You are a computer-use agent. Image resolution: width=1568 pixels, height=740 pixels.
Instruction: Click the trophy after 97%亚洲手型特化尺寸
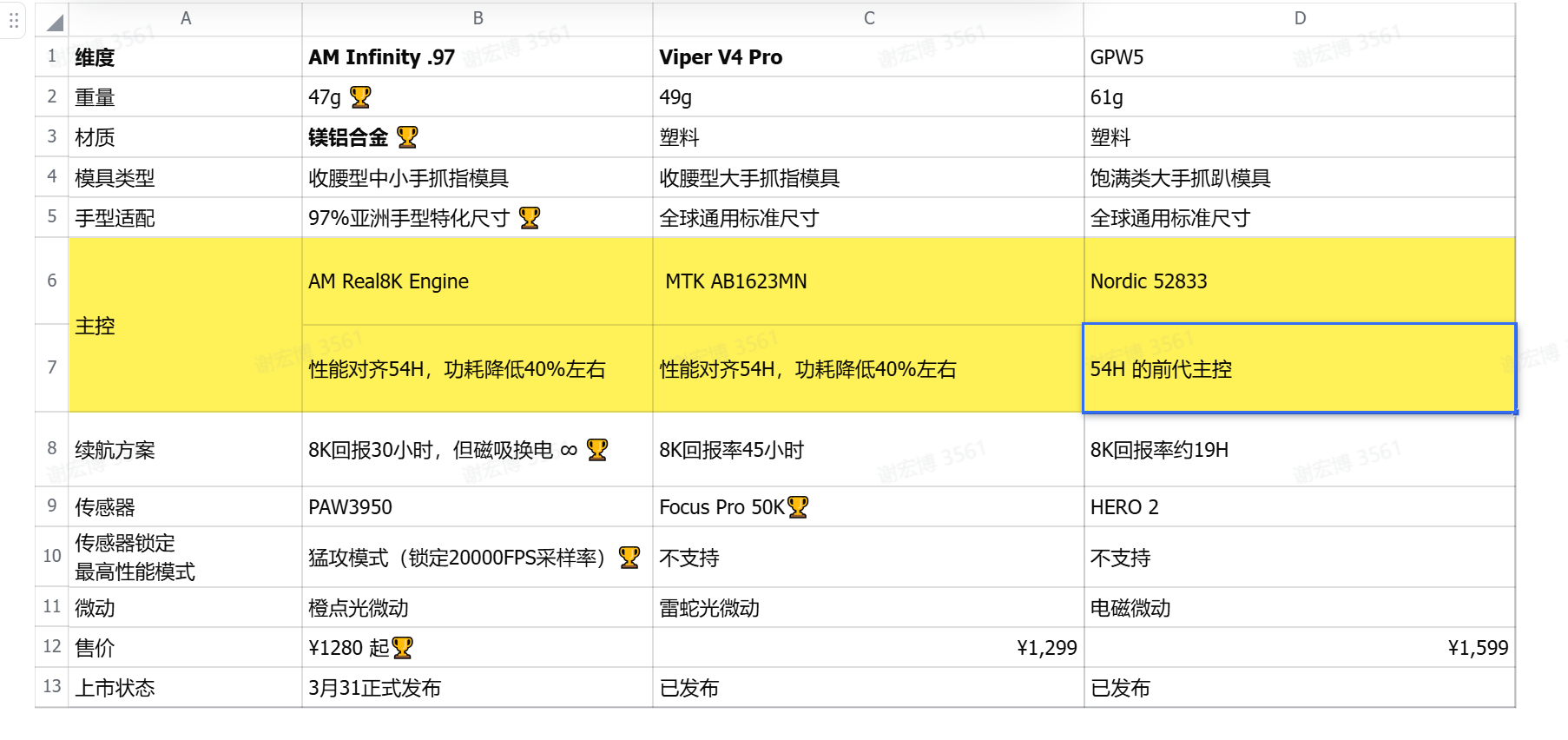(530, 218)
